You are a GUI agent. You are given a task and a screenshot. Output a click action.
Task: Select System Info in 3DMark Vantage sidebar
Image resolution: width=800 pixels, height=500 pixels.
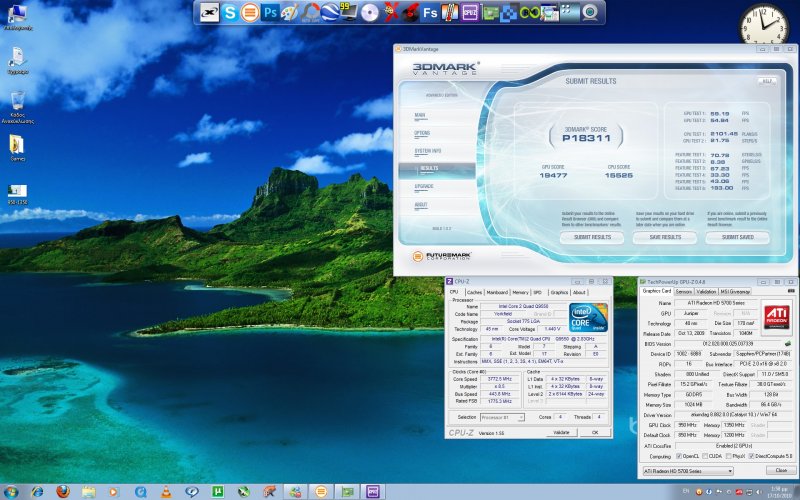(428, 152)
